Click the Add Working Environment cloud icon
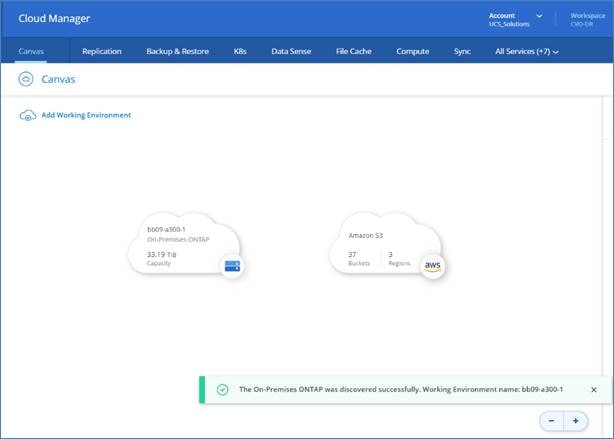Screen dimensions: 614x439 27,116
